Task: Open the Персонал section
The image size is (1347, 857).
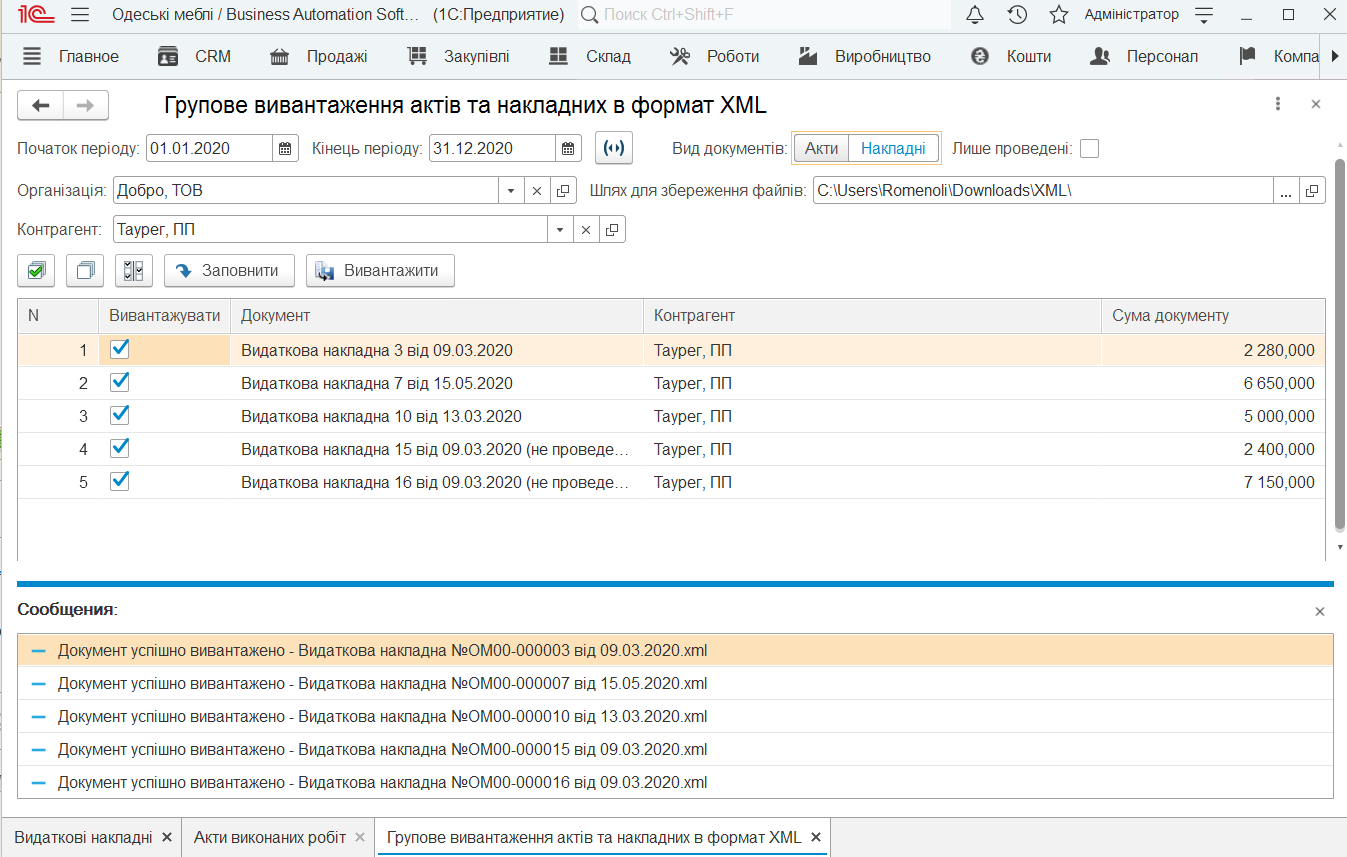Action: click(x=1144, y=56)
